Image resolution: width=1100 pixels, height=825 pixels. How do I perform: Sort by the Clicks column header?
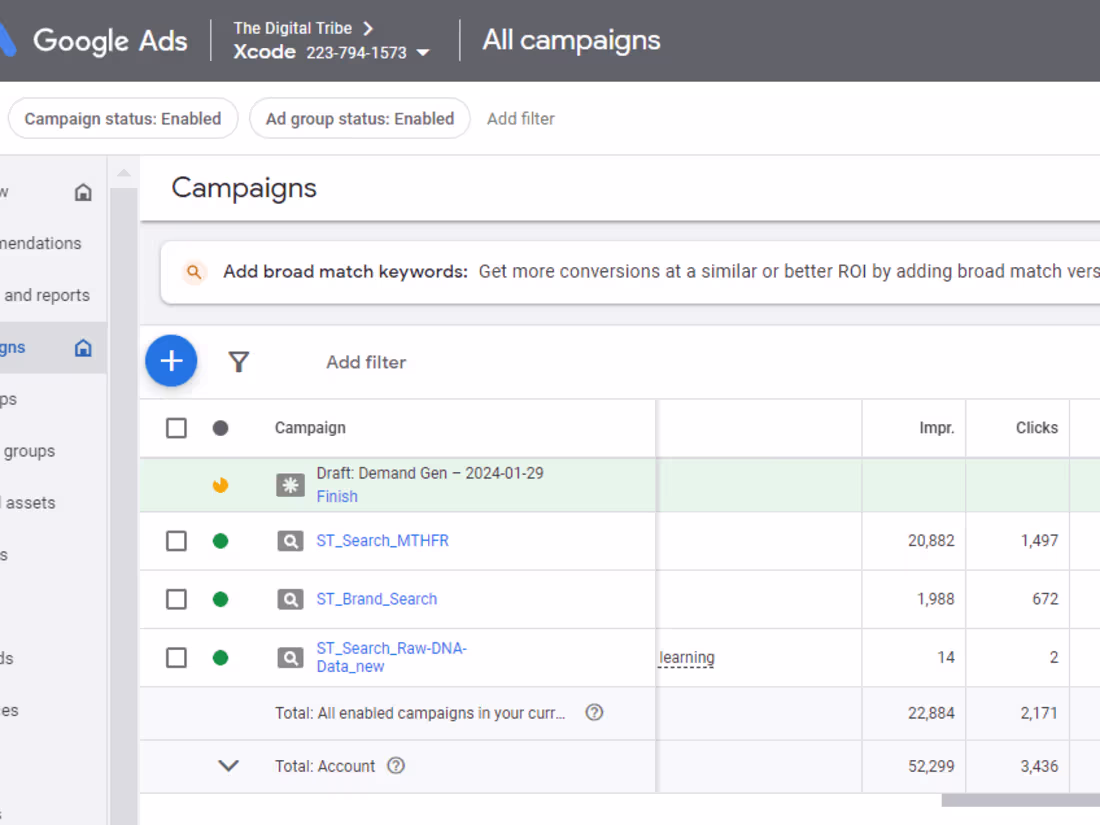pos(1036,428)
